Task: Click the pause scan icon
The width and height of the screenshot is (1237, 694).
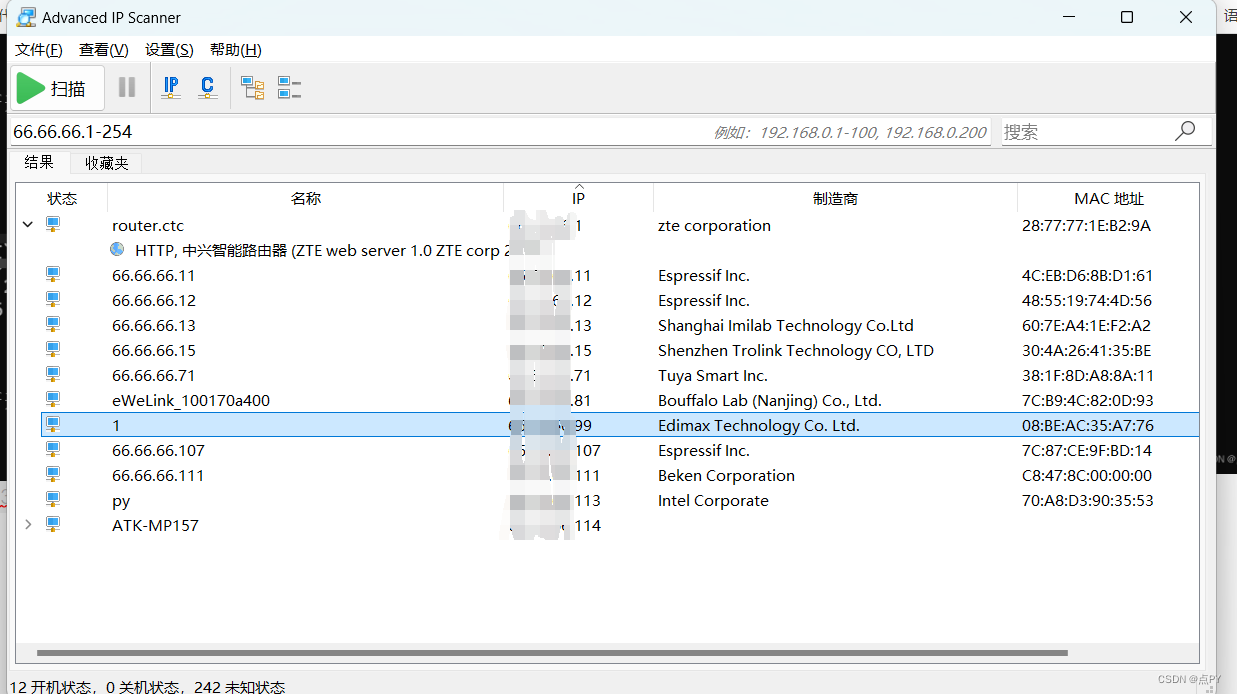Action: tap(127, 88)
